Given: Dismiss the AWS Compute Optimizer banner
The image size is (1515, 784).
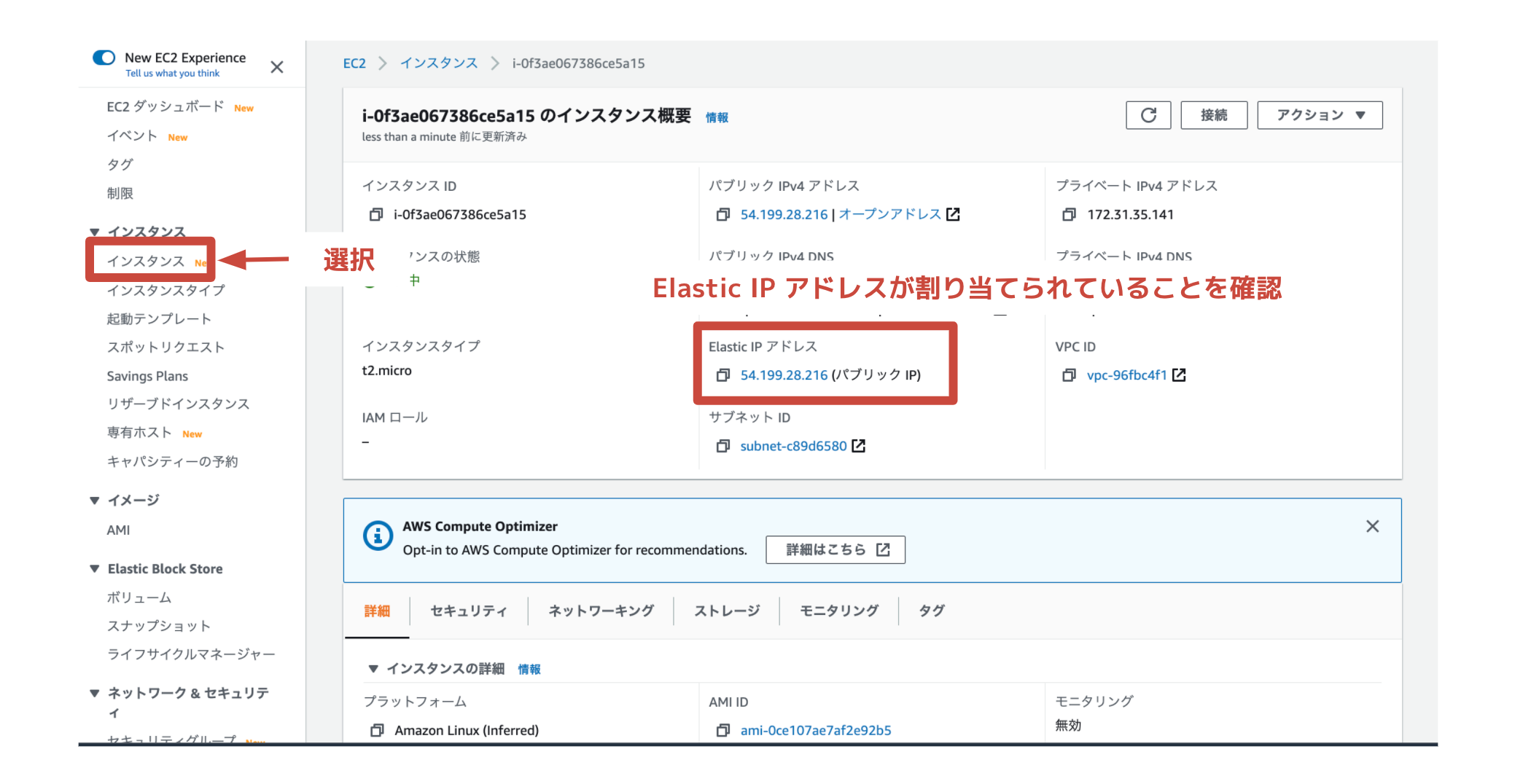Looking at the screenshot, I should pyautogui.click(x=1372, y=526).
